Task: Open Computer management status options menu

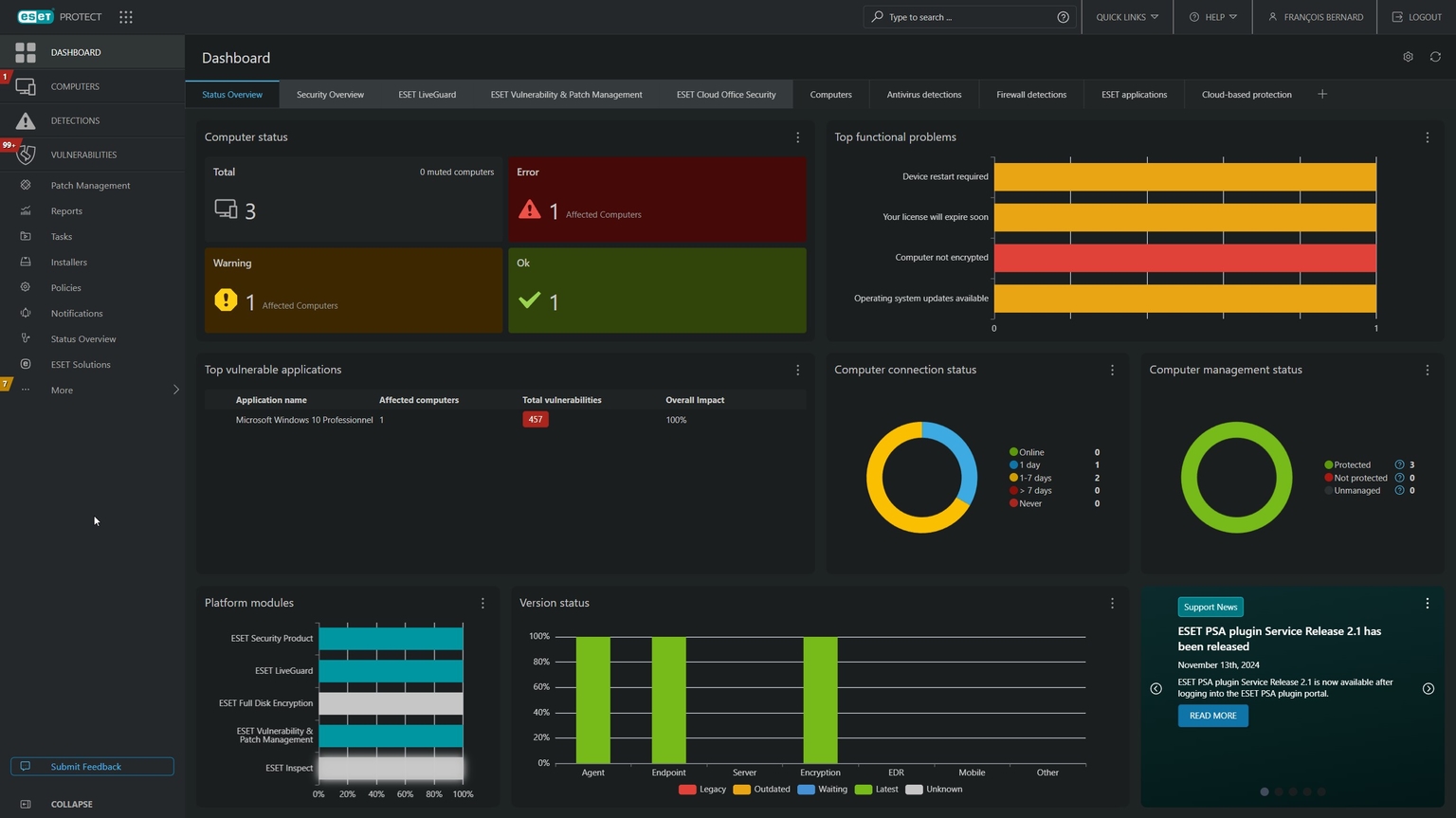Action: 1428,371
